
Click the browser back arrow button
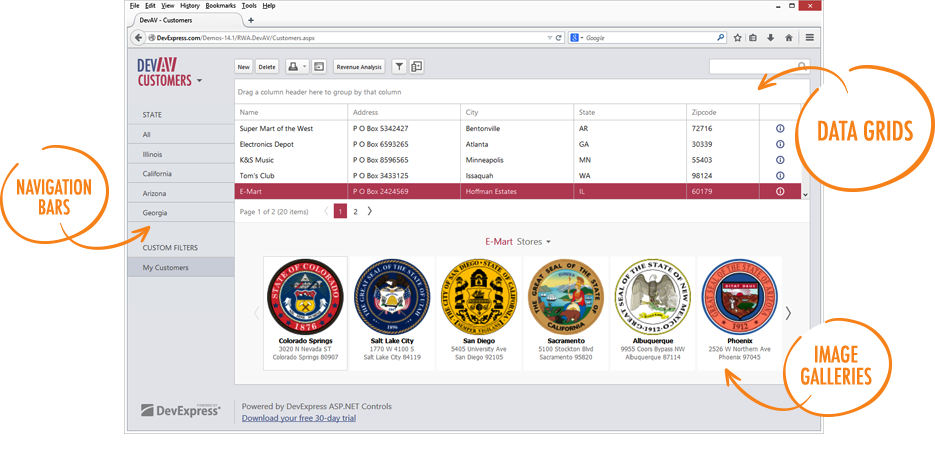tap(138, 38)
